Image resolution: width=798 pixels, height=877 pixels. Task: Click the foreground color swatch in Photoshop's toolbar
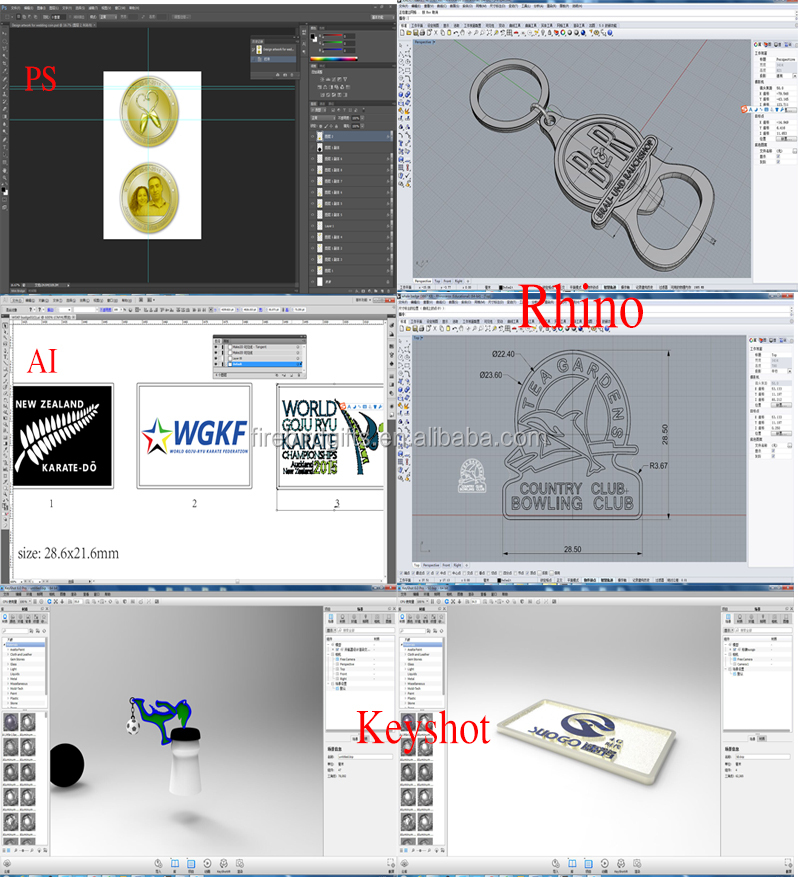click(3, 188)
